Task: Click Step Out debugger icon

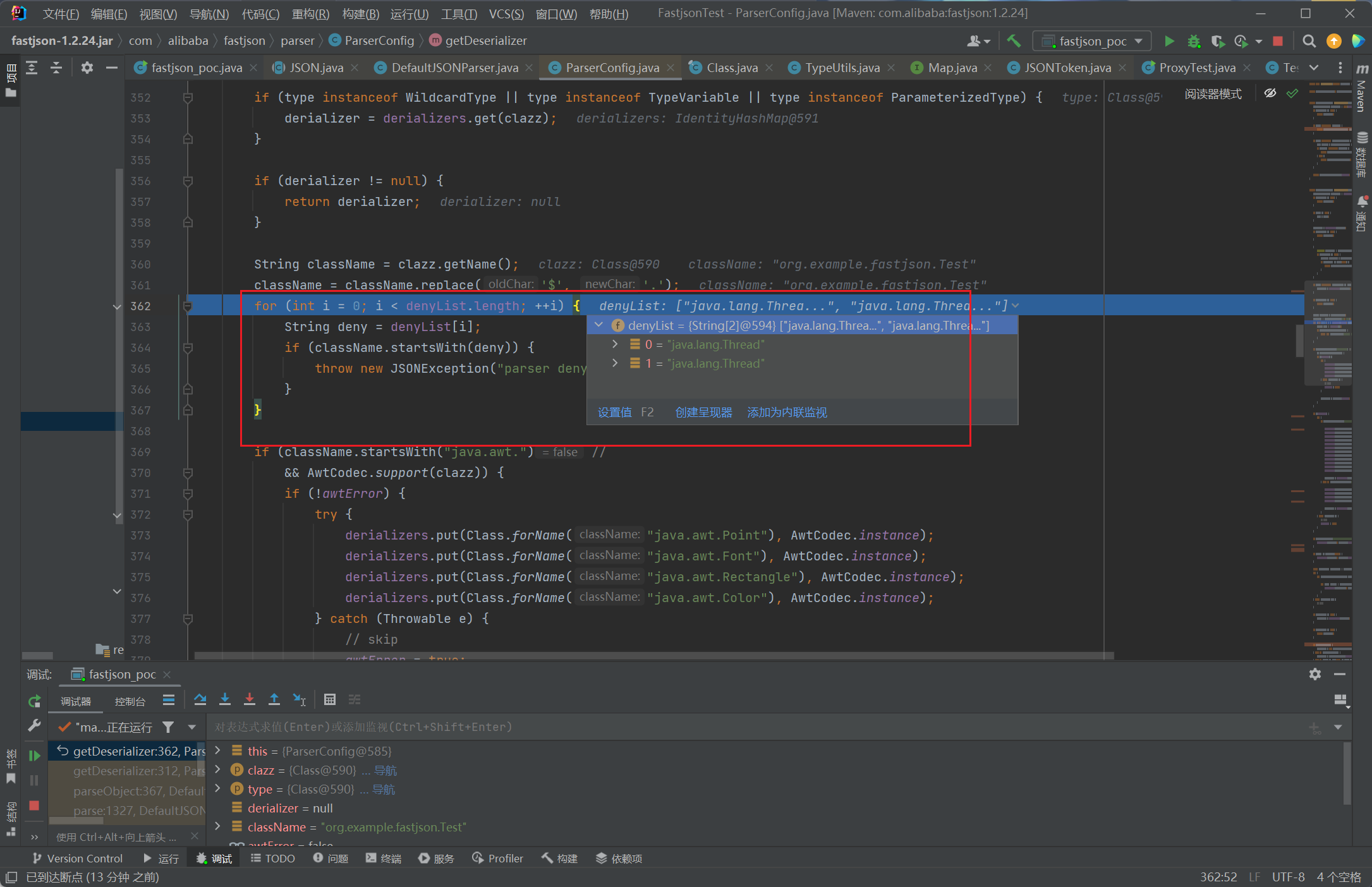Action: point(274,699)
